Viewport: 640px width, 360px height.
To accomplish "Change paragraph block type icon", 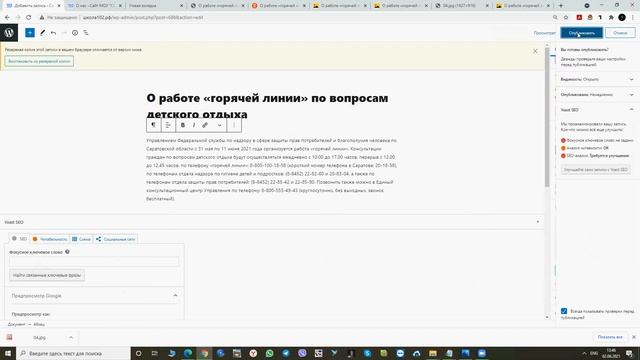I will pos(153,125).
